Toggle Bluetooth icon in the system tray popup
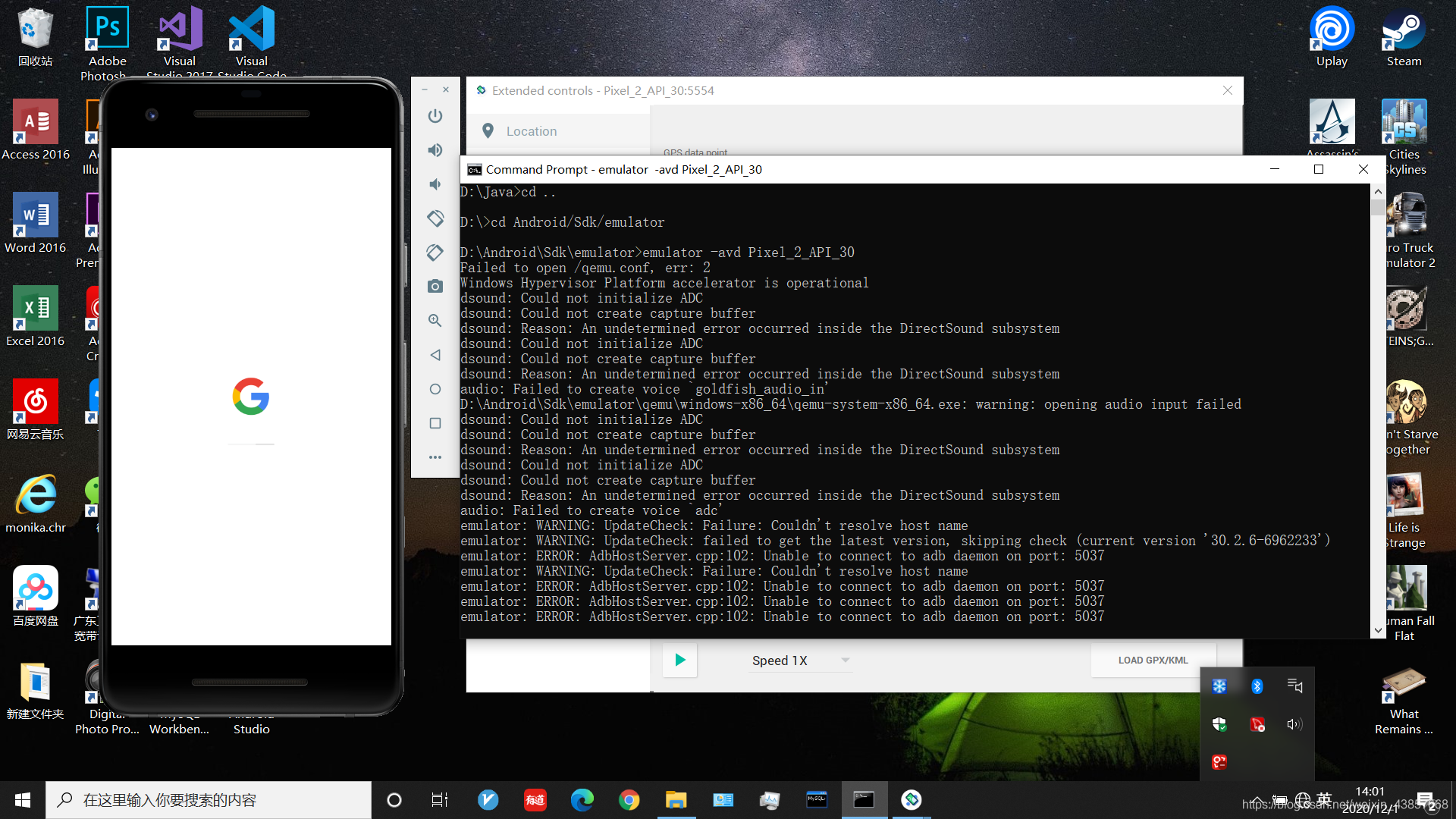This screenshot has height=819, width=1456. point(1257,686)
